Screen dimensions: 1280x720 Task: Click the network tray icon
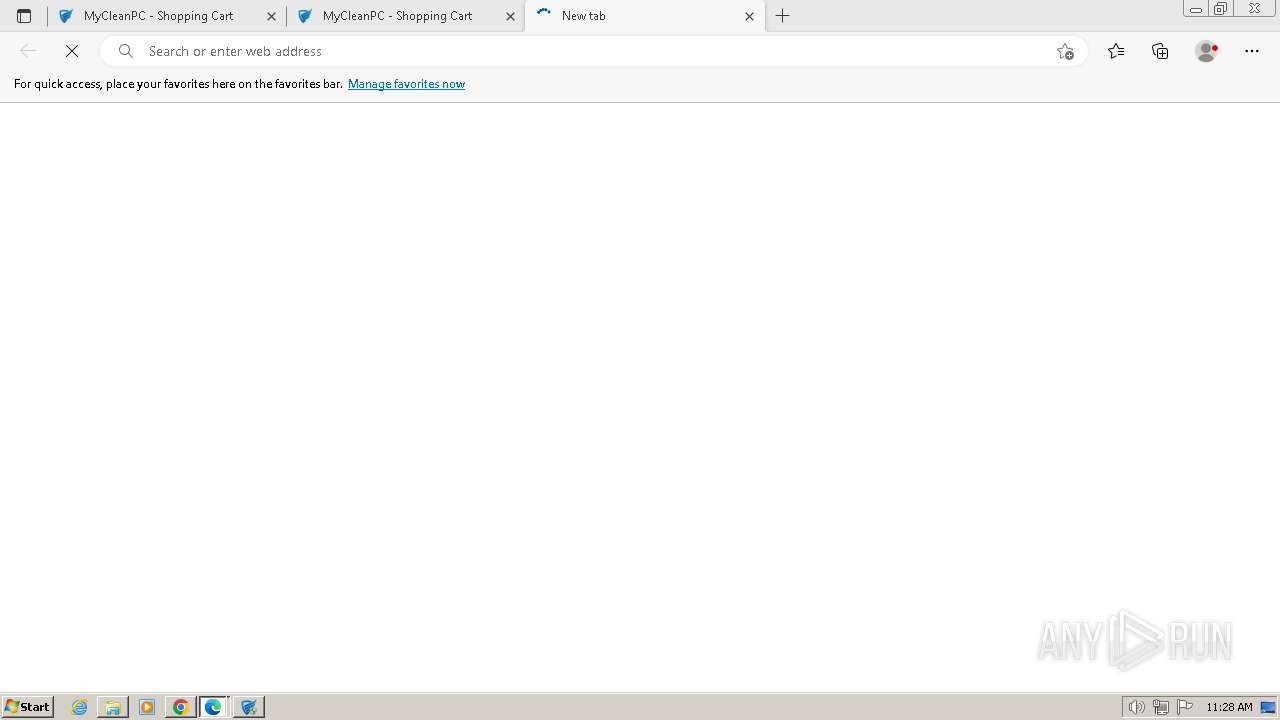(x=1161, y=707)
